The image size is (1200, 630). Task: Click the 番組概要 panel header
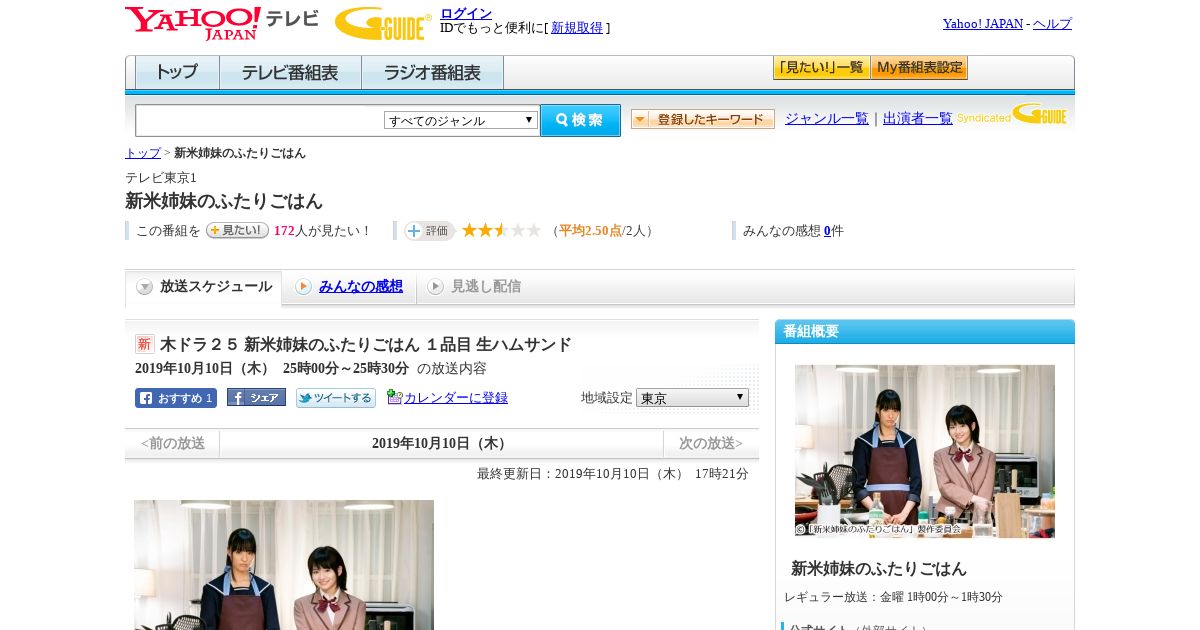click(925, 331)
